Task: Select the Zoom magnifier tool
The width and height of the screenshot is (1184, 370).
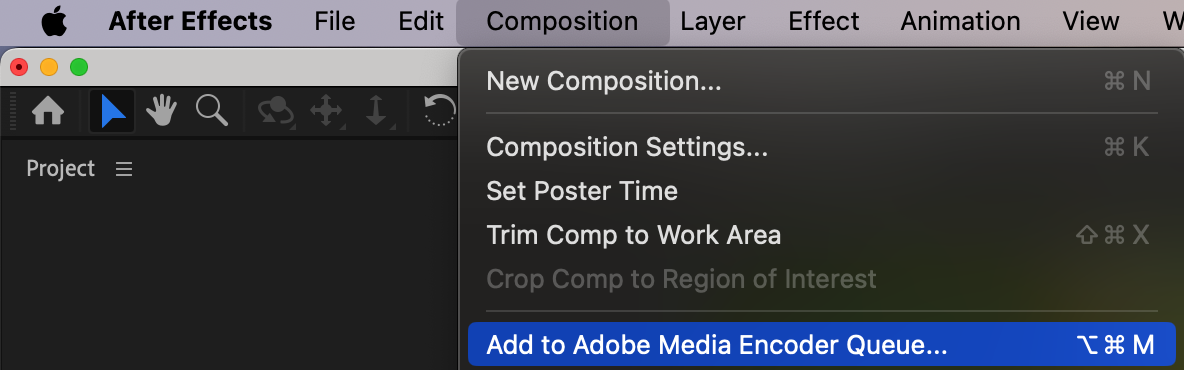Action: coord(211,111)
